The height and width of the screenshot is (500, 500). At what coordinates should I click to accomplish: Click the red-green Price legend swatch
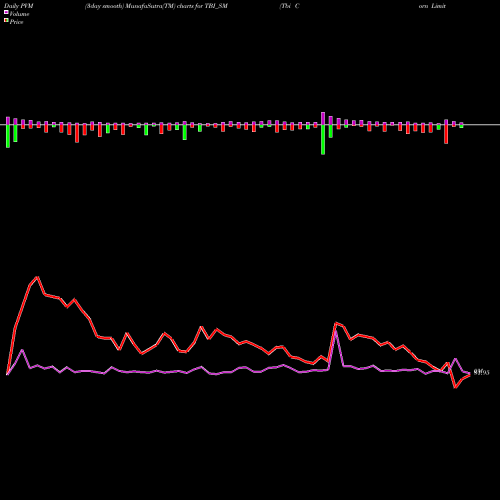coord(6,21)
